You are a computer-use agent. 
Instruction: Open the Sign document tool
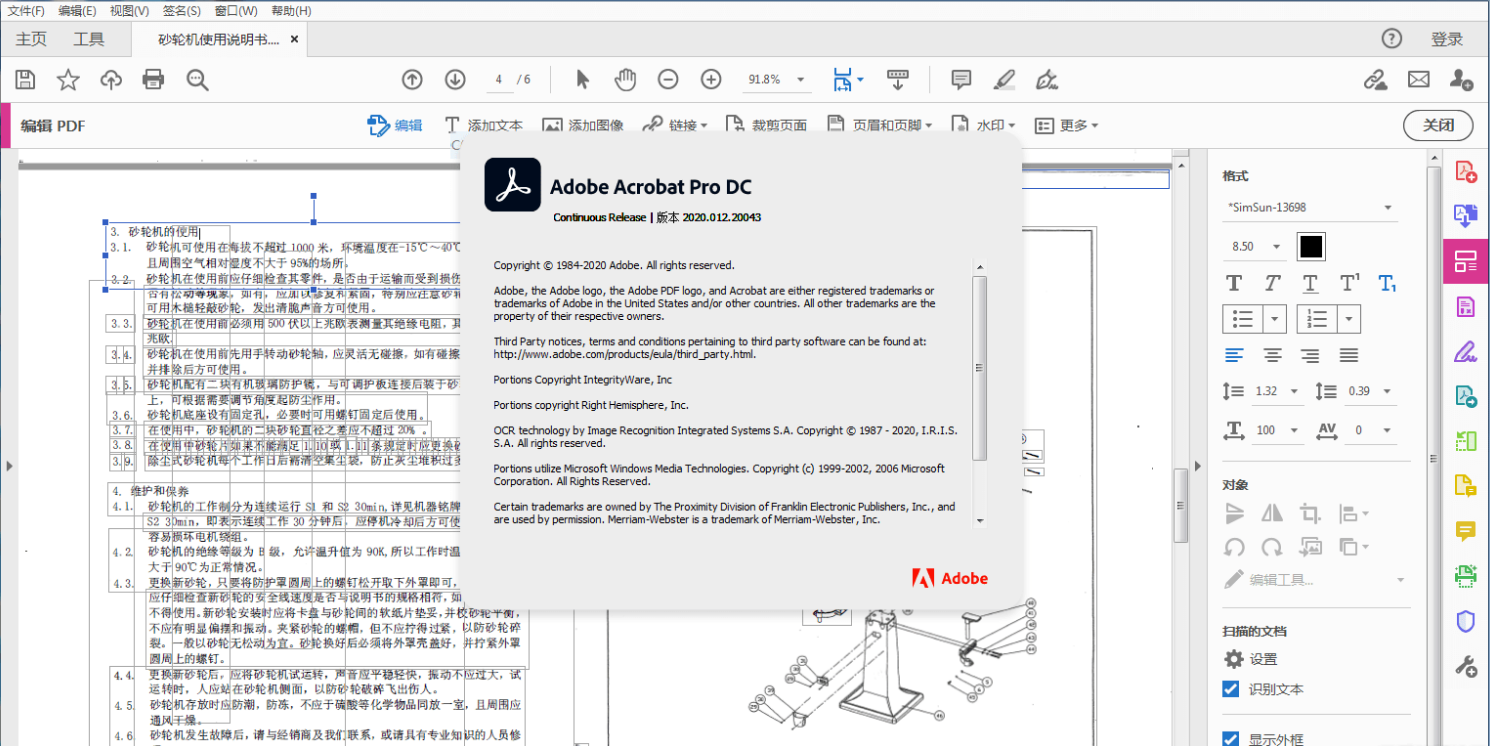1047,80
